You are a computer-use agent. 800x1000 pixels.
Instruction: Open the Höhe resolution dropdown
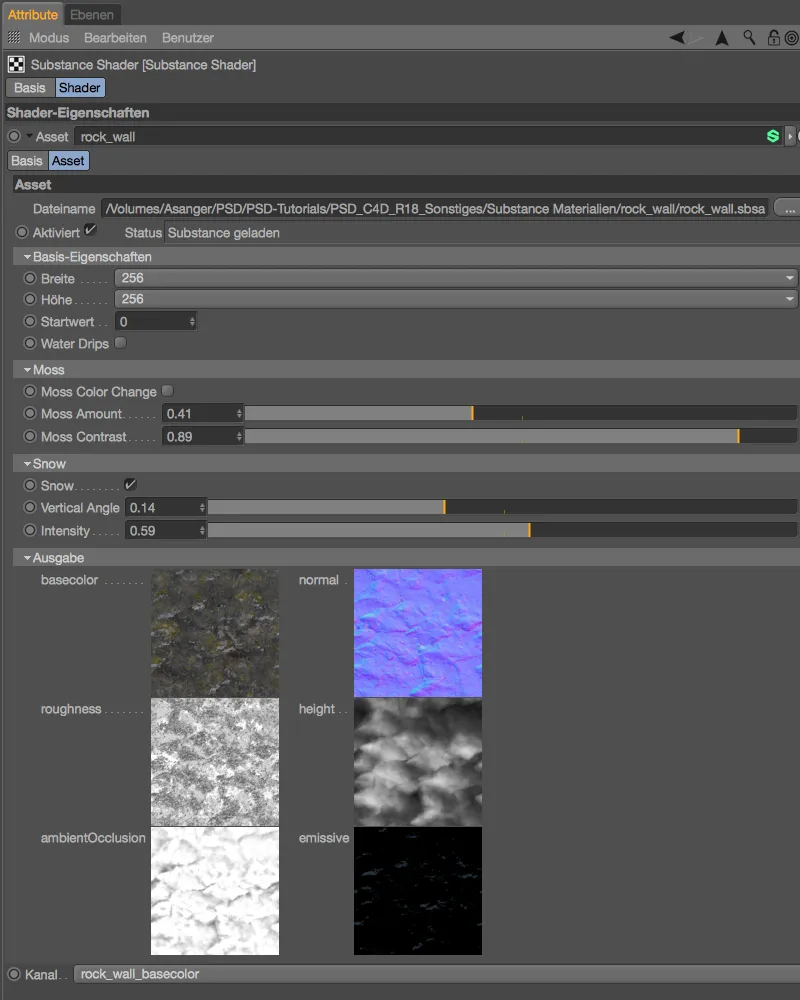456,299
